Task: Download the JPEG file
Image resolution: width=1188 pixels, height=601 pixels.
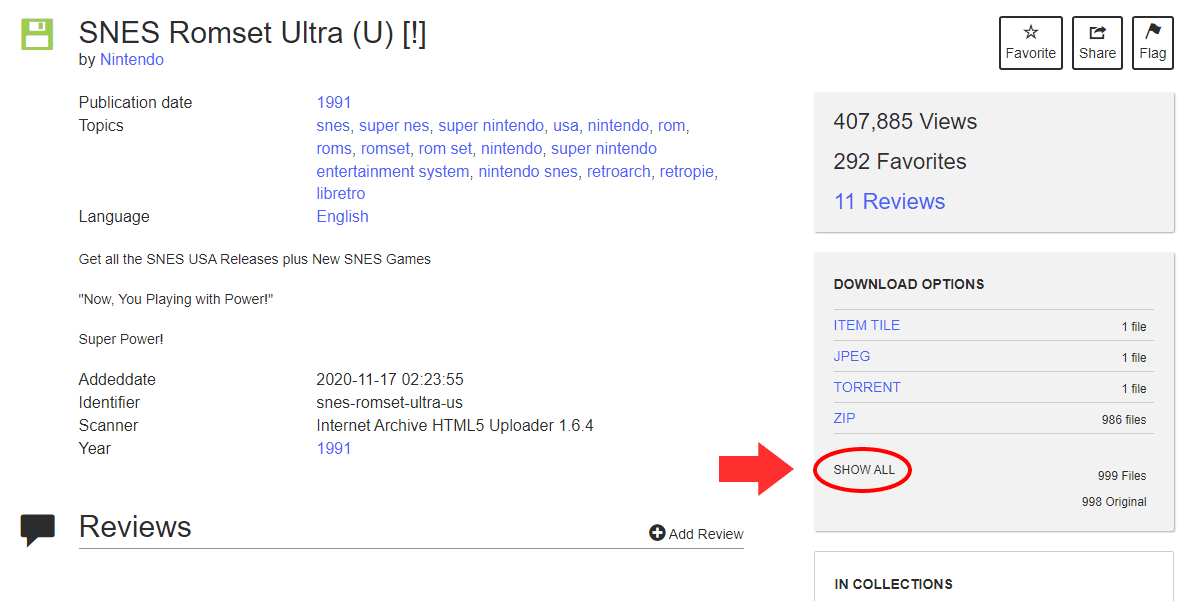Action: point(852,356)
